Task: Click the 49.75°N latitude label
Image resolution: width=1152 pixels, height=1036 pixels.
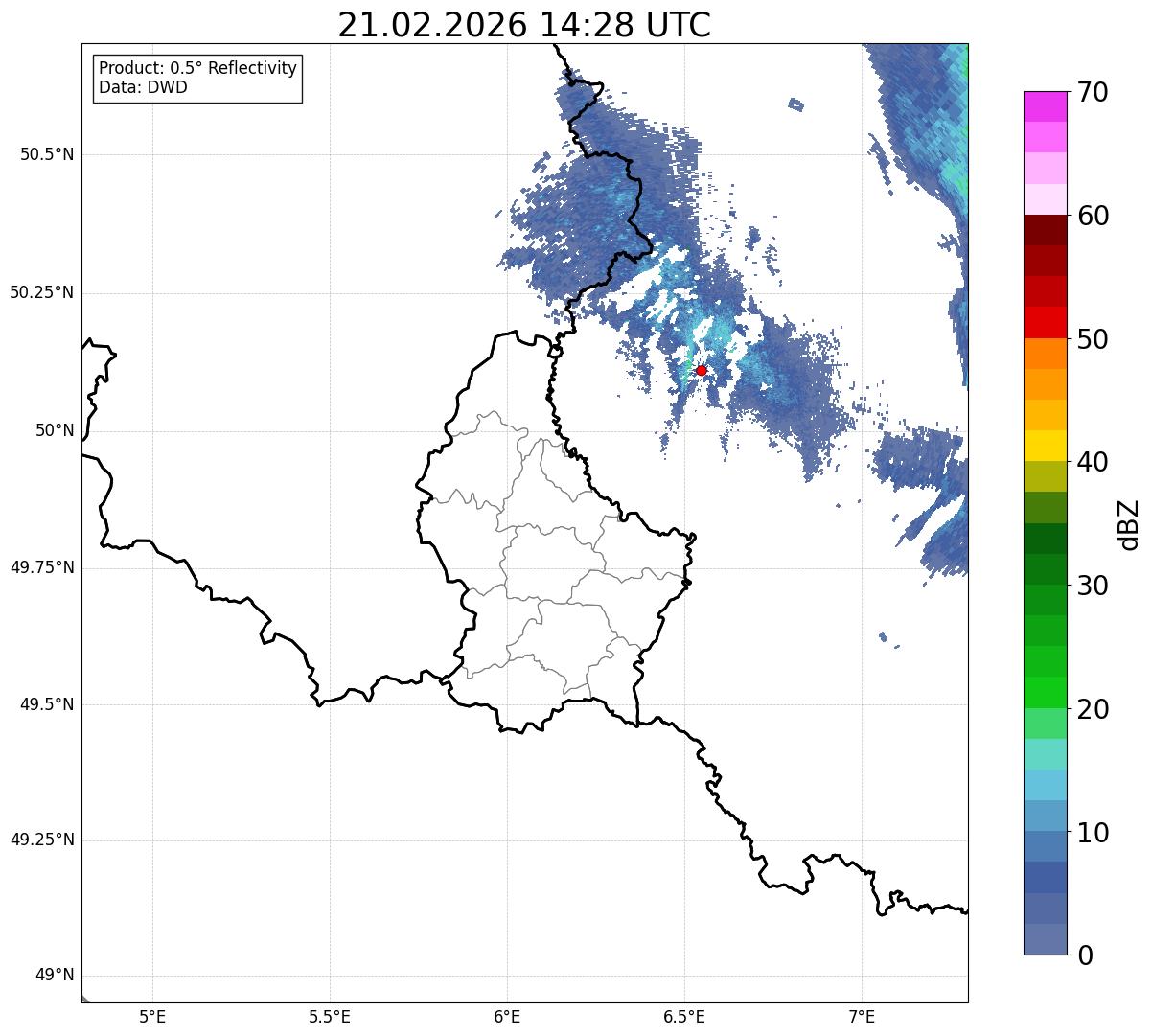Action: (x=42, y=567)
